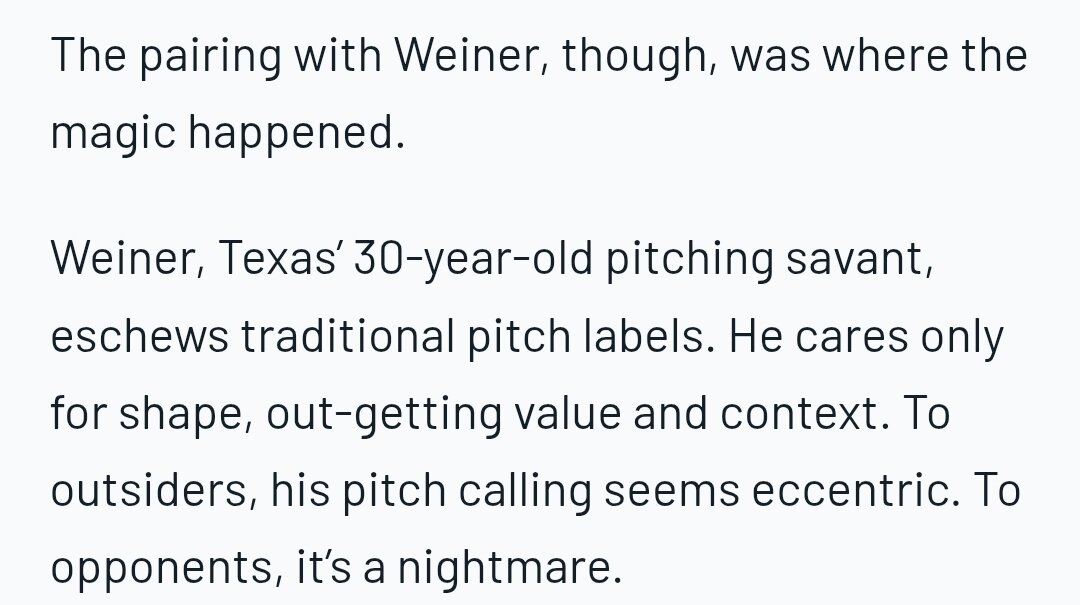Viewport: 1080px width, 605px height.
Task: Click the word "nightmare."
Action: tap(510, 568)
